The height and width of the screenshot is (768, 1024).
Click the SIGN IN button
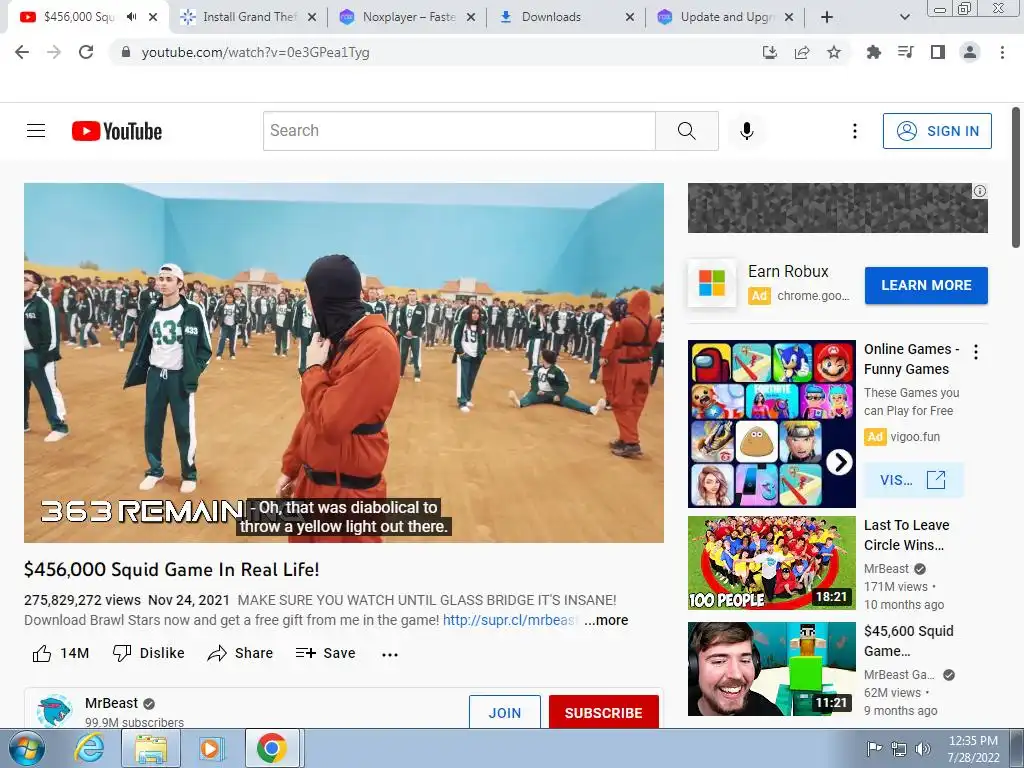click(x=937, y=131)
